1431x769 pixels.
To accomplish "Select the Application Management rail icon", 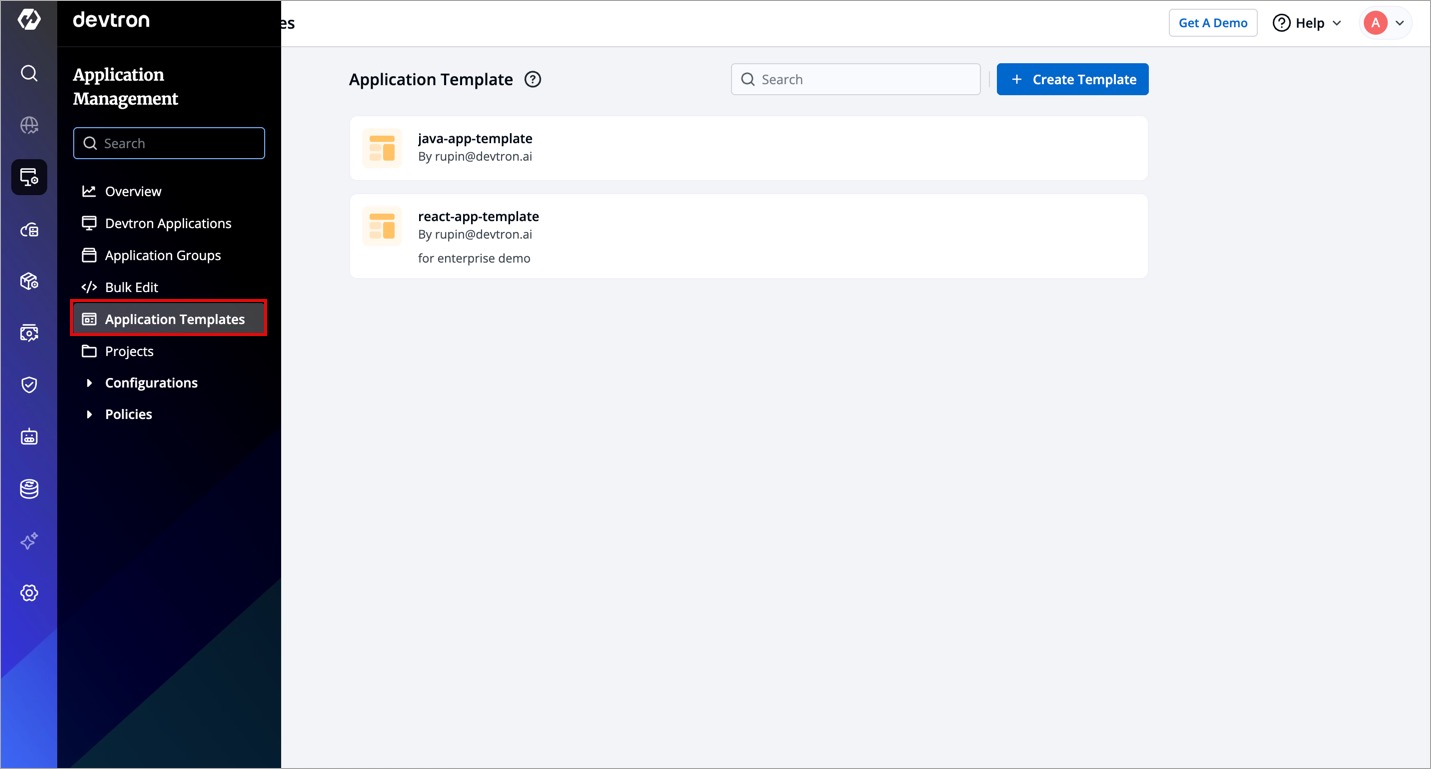I will (29, 177).
